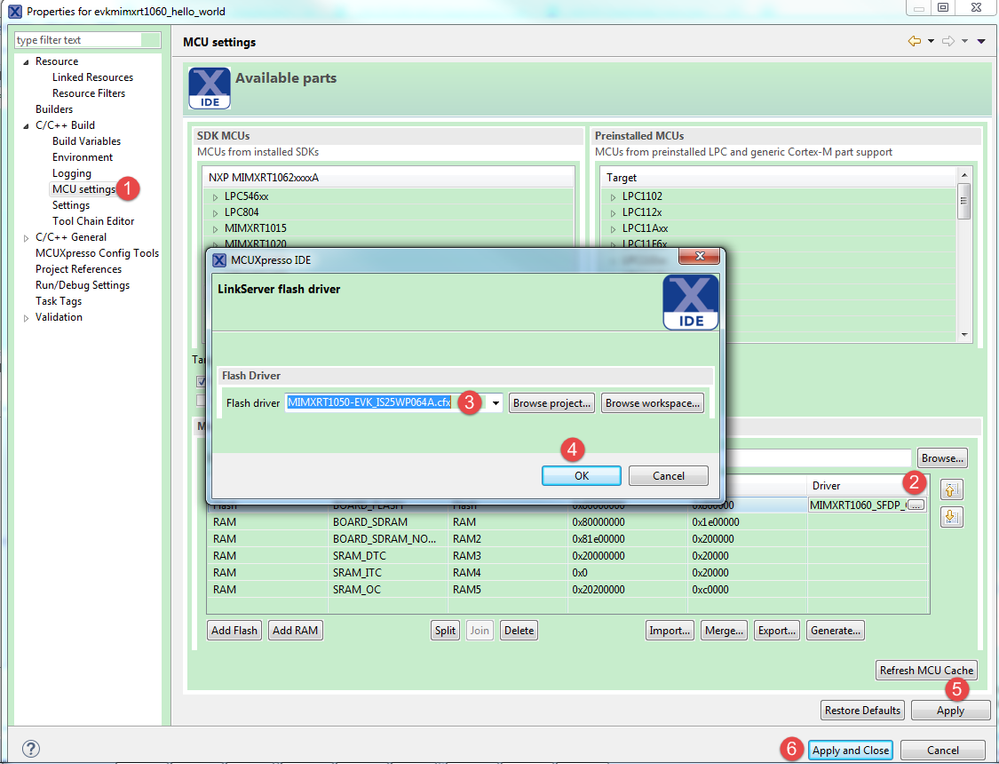Collapse the C/C++ Build tree node

(26, 126)
